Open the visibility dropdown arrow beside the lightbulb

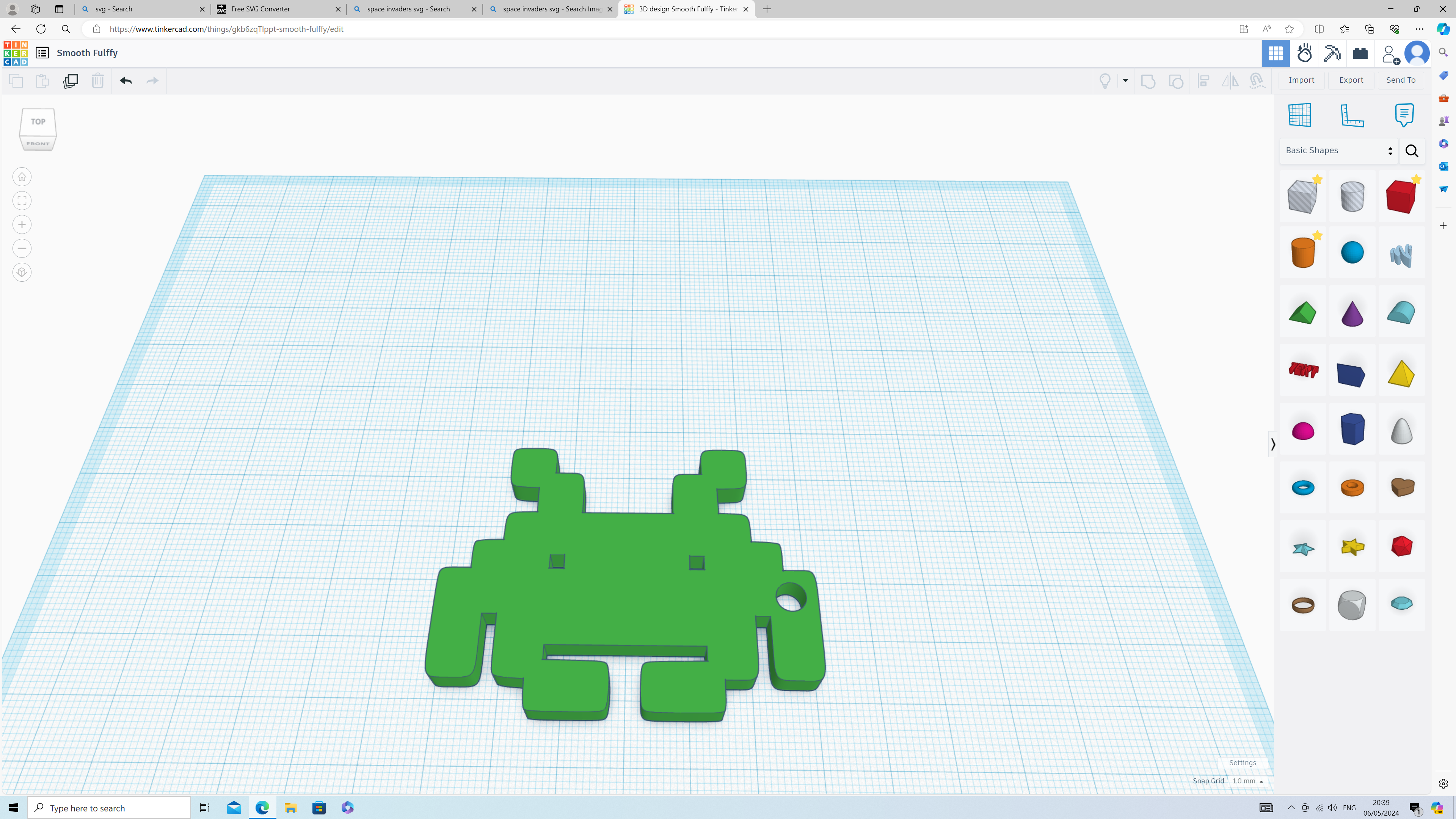pos(1125,80)
